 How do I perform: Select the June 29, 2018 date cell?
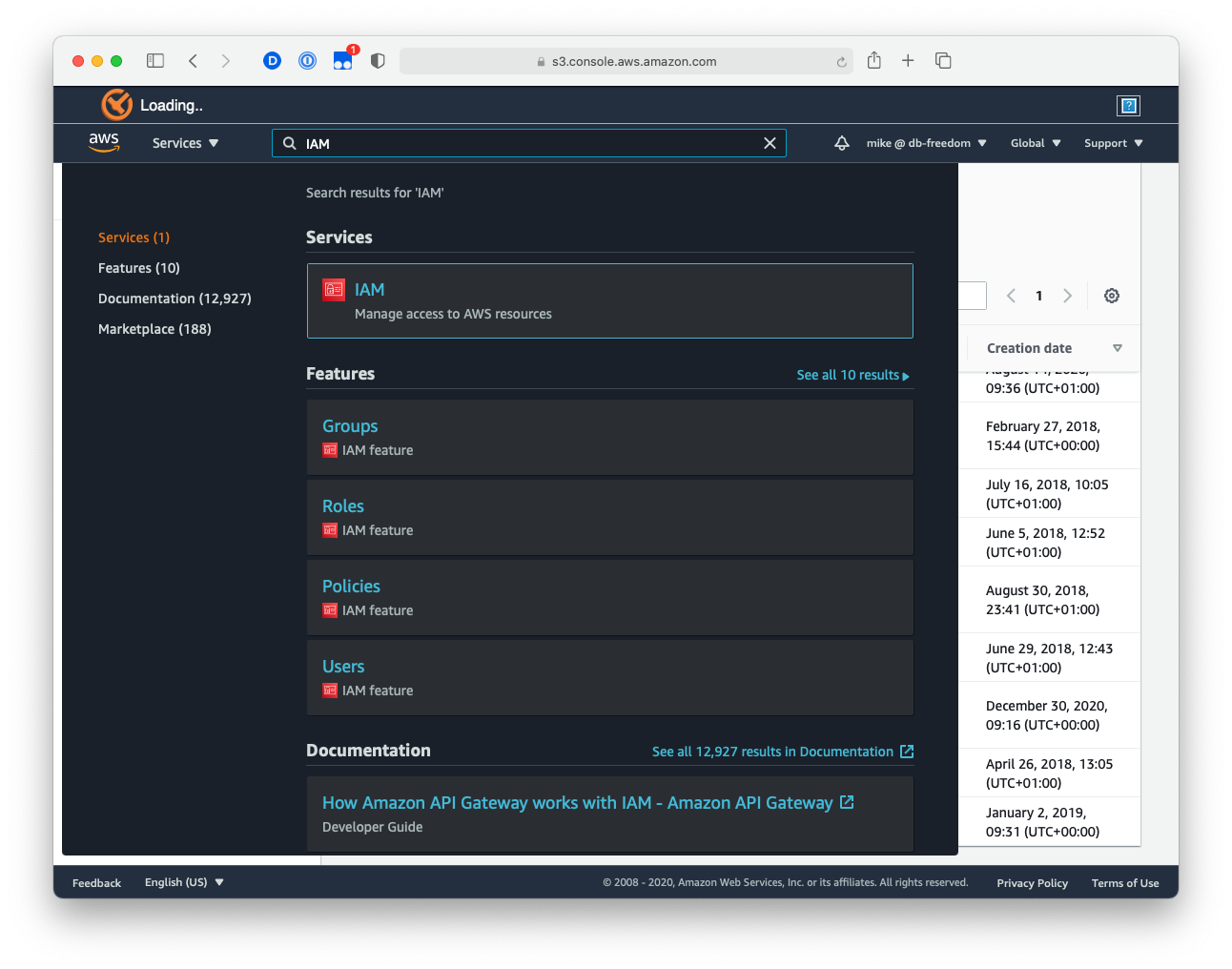(x=1049, y=658)
